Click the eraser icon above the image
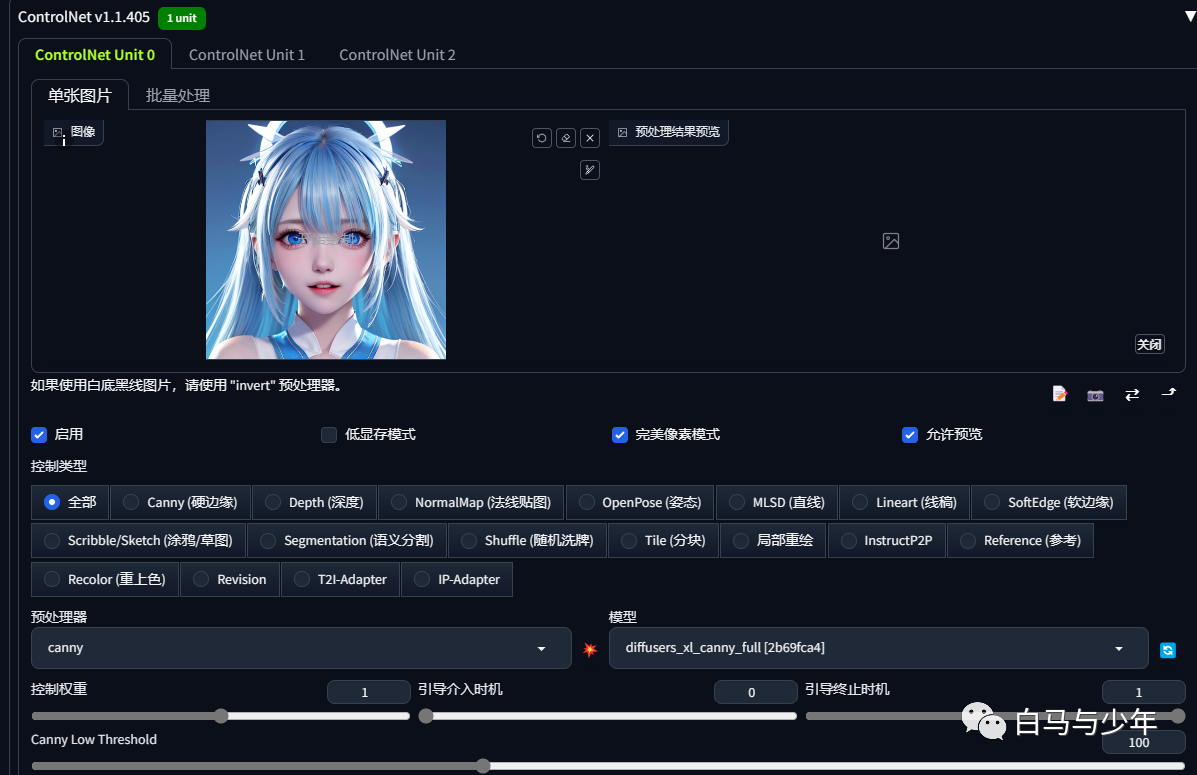Screen dimensions: 1197x775 point(566,138)
